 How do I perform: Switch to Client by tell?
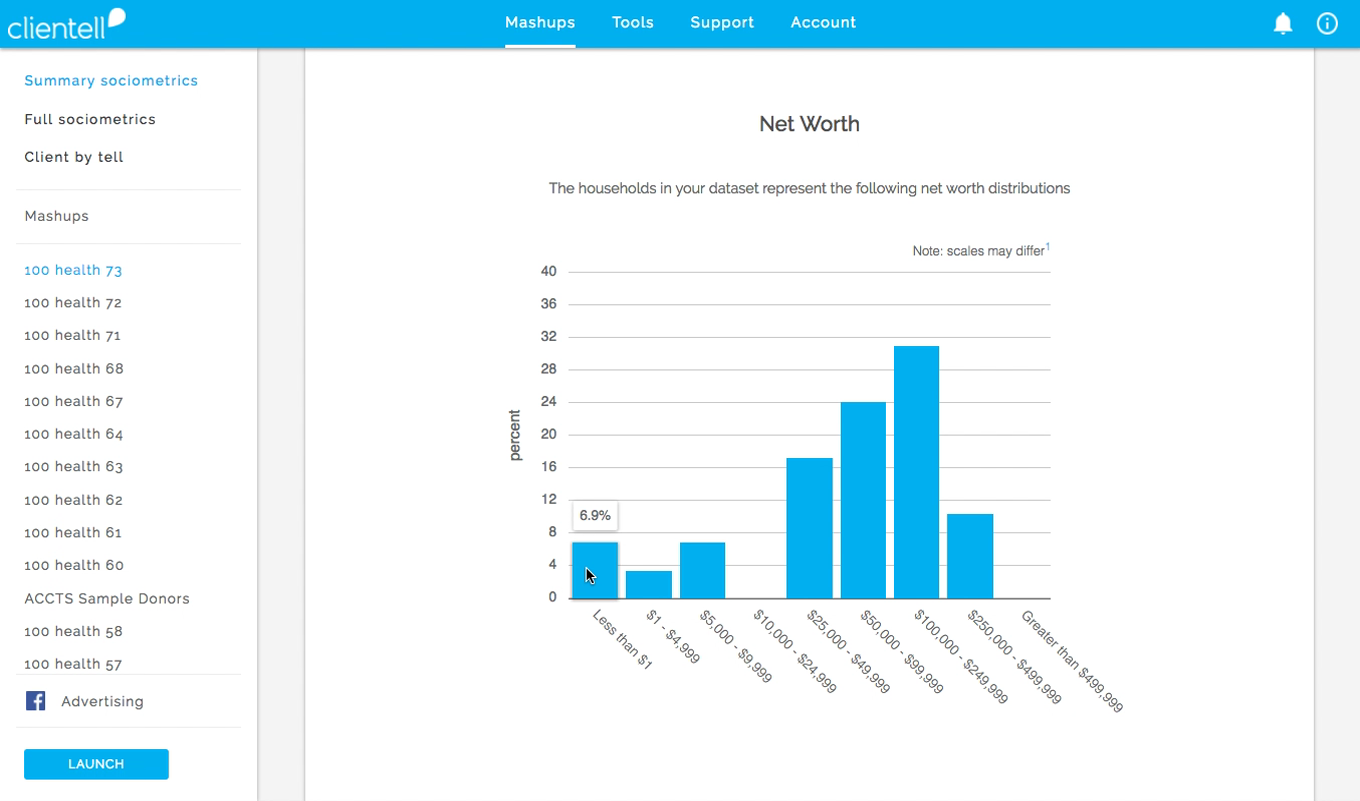tap(74, 157)
